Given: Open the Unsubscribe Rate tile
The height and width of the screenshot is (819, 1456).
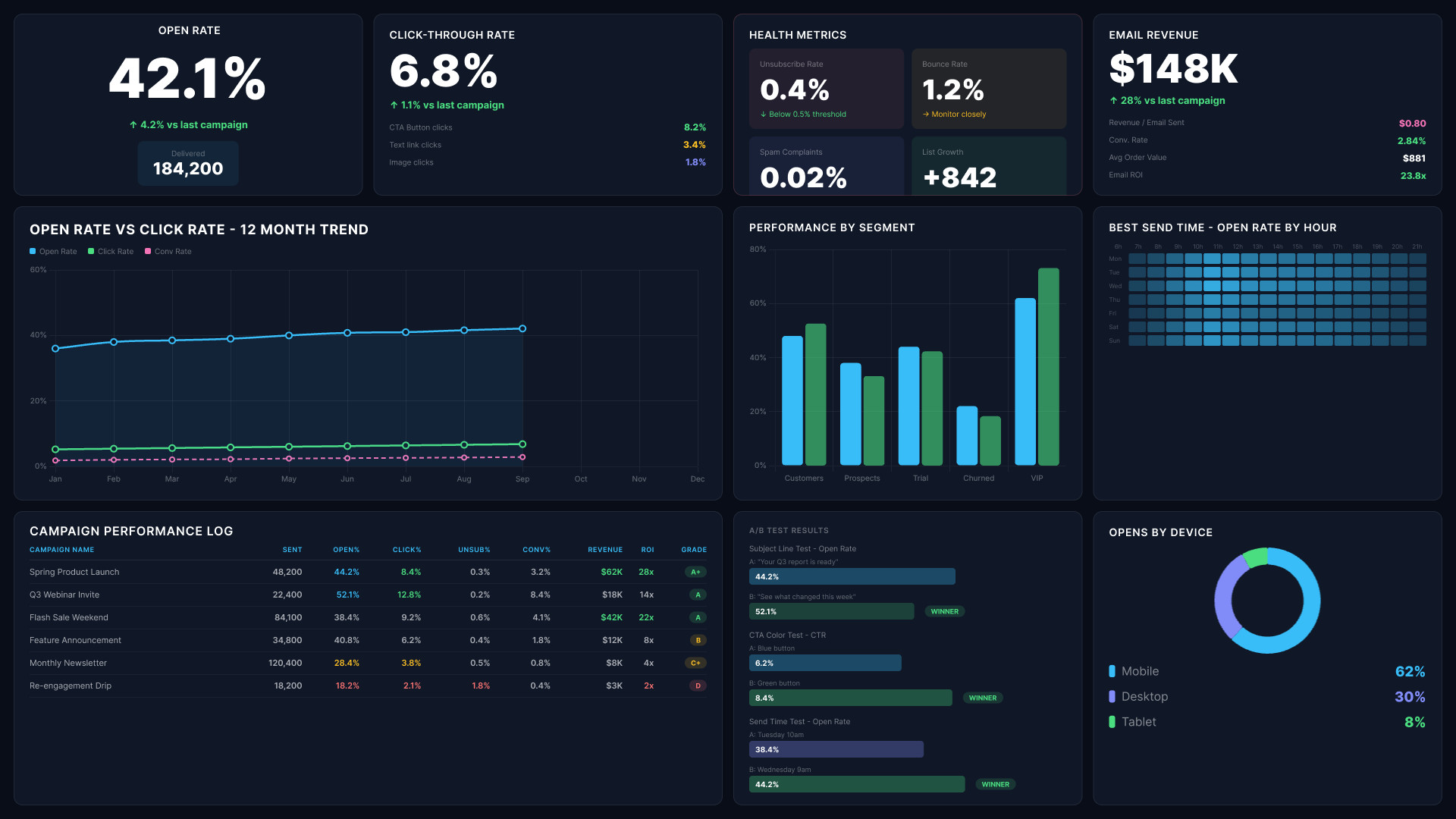Looking at the screenshot, I should click(x=826, y=89).
